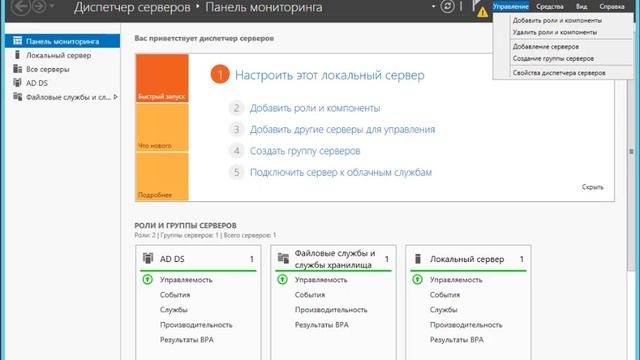Click the forward navigation arrow
The height and width of the screenshot is (360, 640).
coord(39,6)
